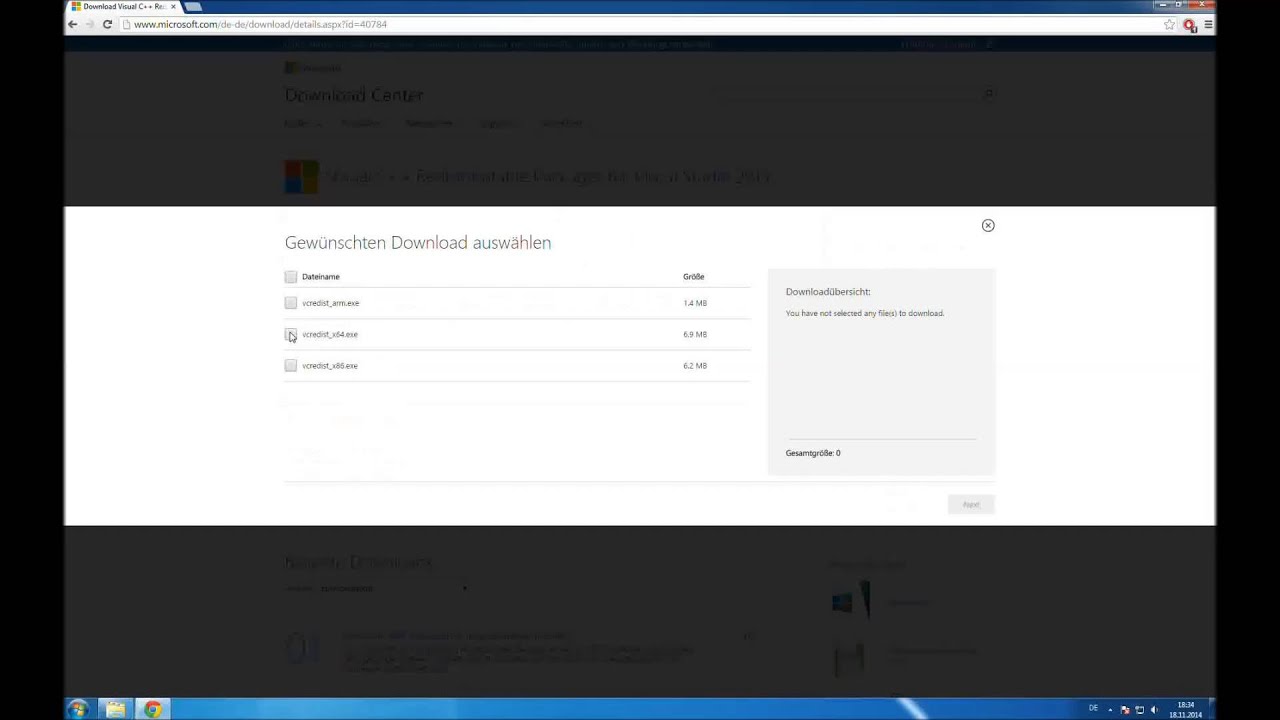Click the Größe column header
The width and height of the screenshot is (1280, 720).
pyautogui.click(x=694, y=277)
